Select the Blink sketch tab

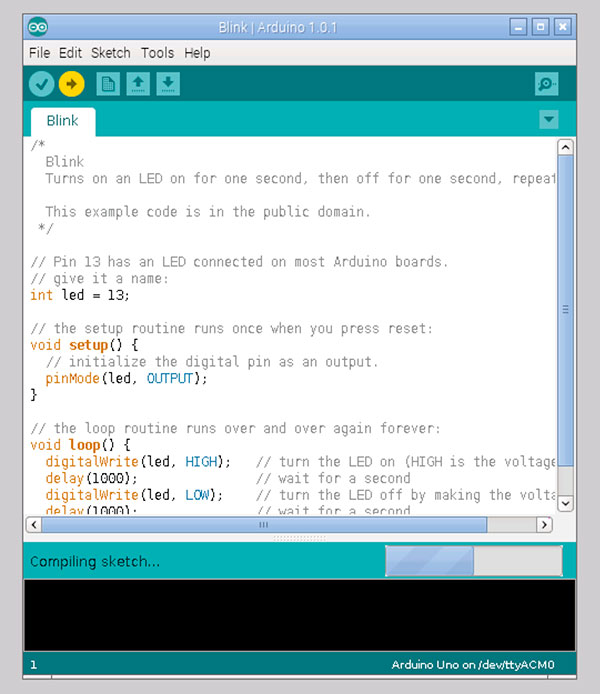63,121
